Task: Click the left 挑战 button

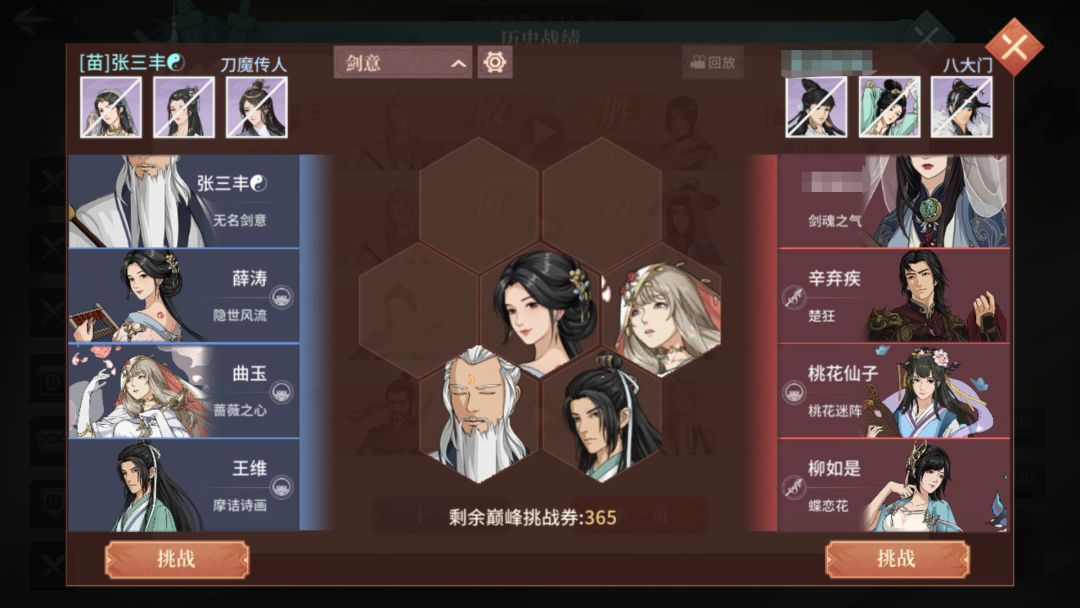Action: point(176,559)
